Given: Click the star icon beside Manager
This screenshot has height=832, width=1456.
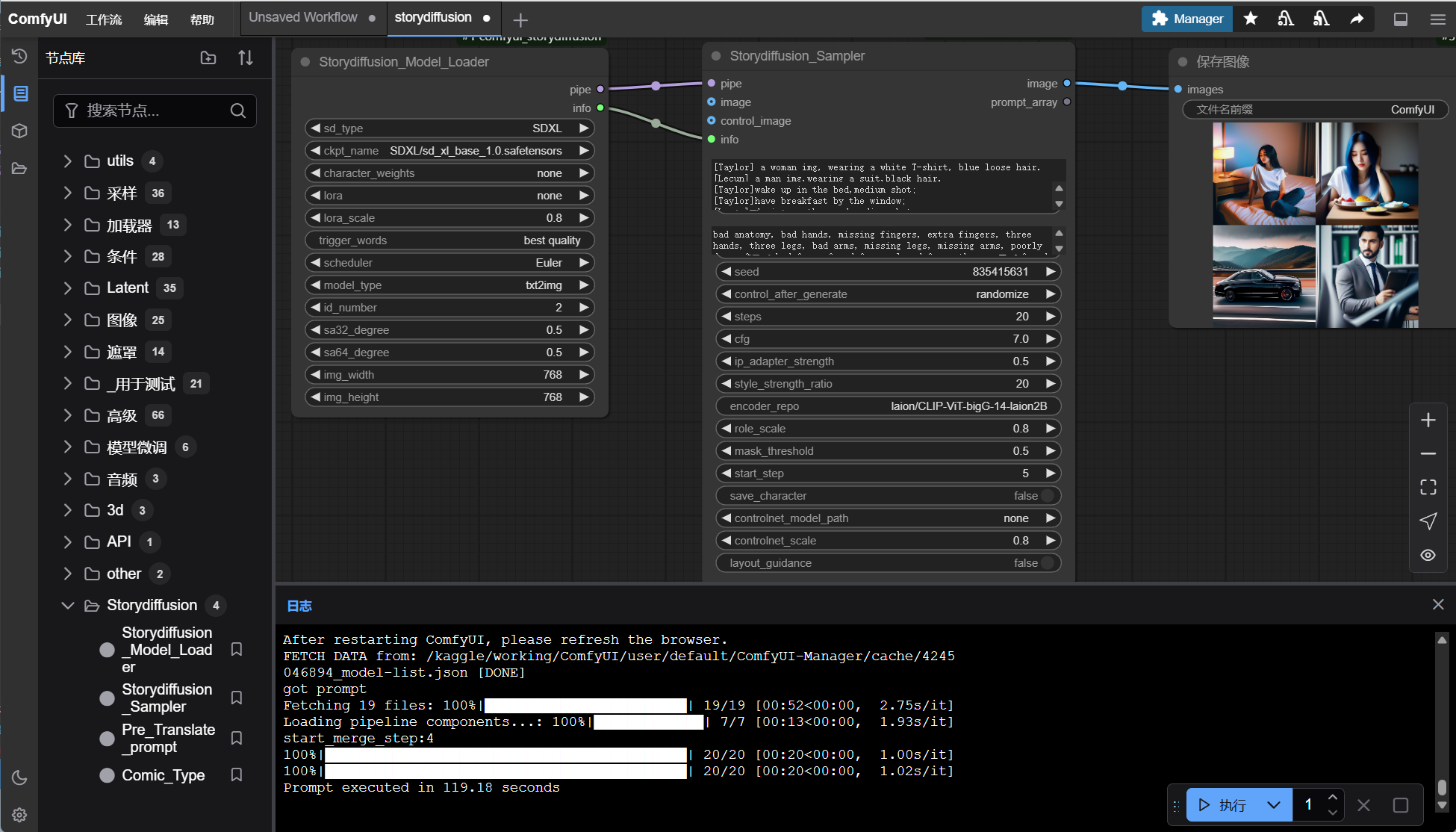Looking at the screenshot, I should (1251, 19).
